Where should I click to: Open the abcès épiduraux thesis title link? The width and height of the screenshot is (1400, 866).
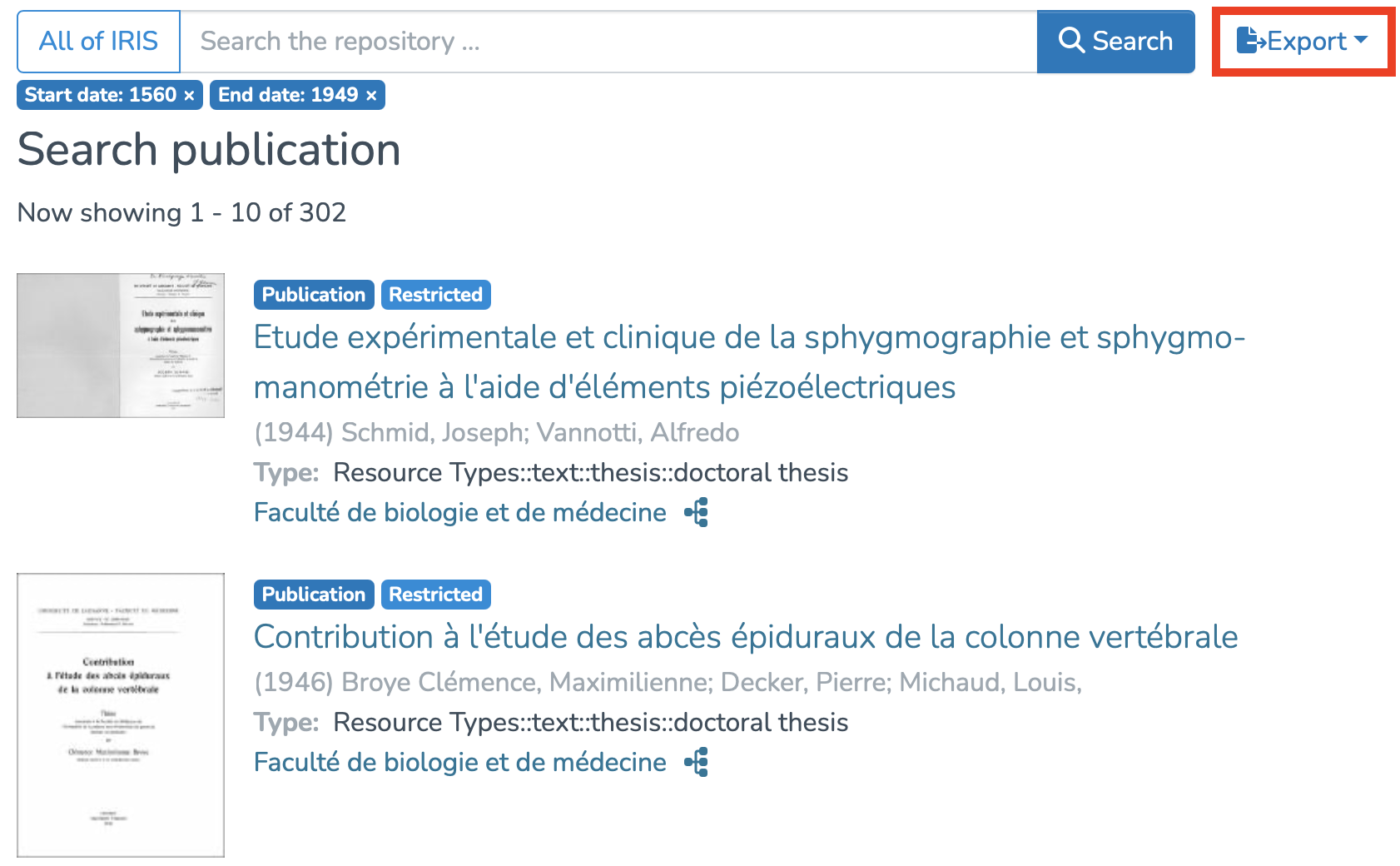click(745, 637)
